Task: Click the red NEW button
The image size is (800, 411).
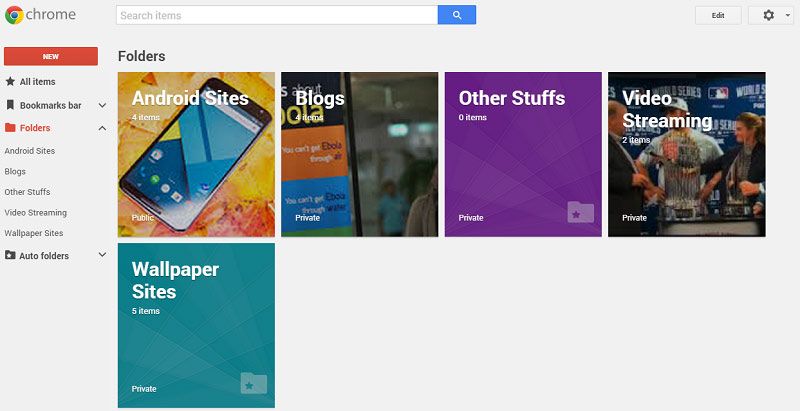Action: pos(51,57)
